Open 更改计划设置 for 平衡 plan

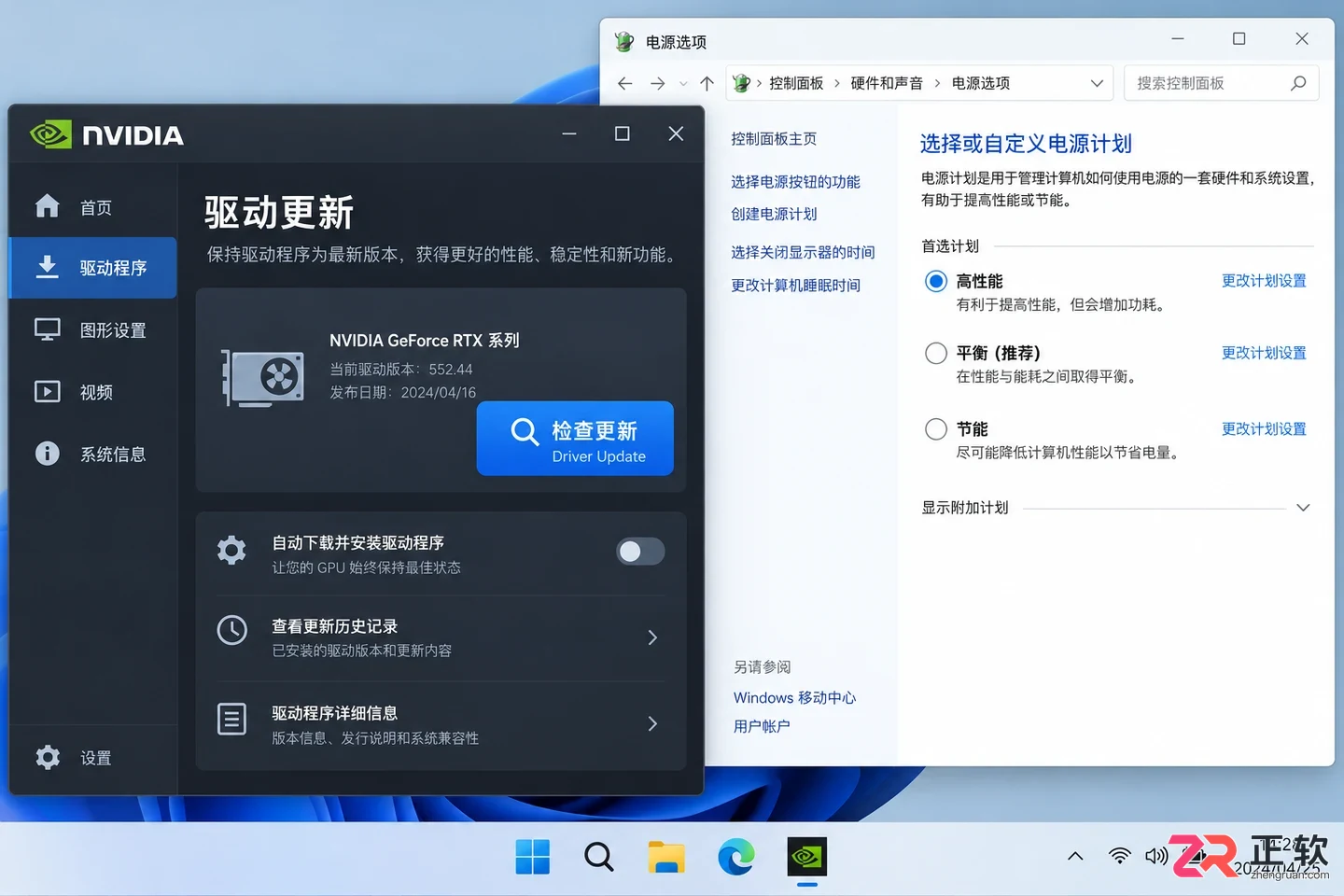click(1264, 353)
